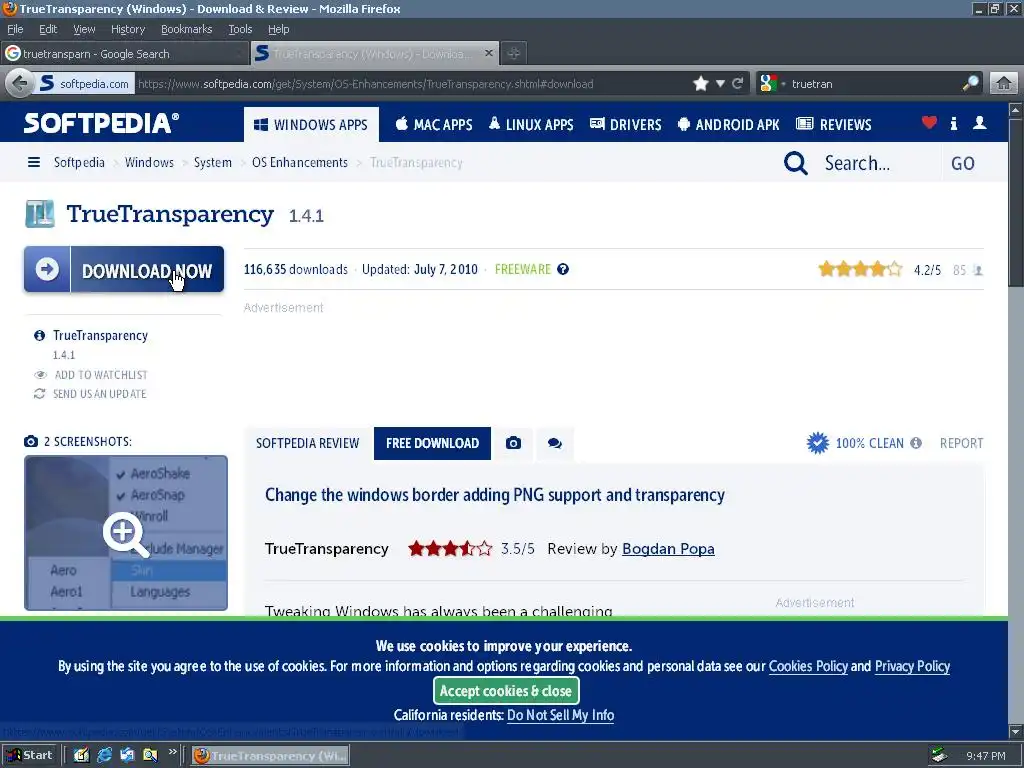The image size is (1024, 768).
Task: Go to System breadcrumb link
Action: click(x=213, y=162)
